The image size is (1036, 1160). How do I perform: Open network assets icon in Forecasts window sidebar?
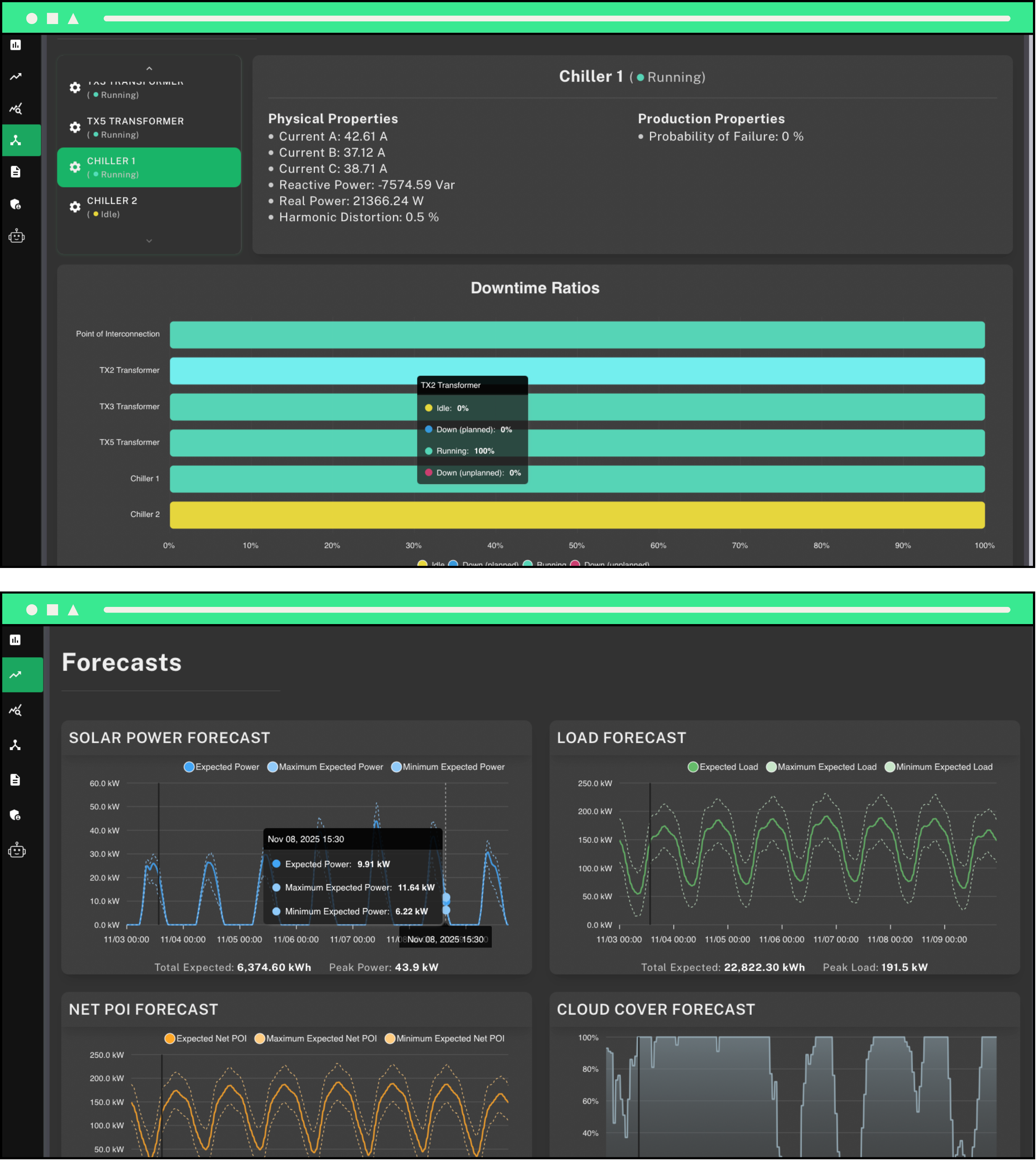pos(15,745)
